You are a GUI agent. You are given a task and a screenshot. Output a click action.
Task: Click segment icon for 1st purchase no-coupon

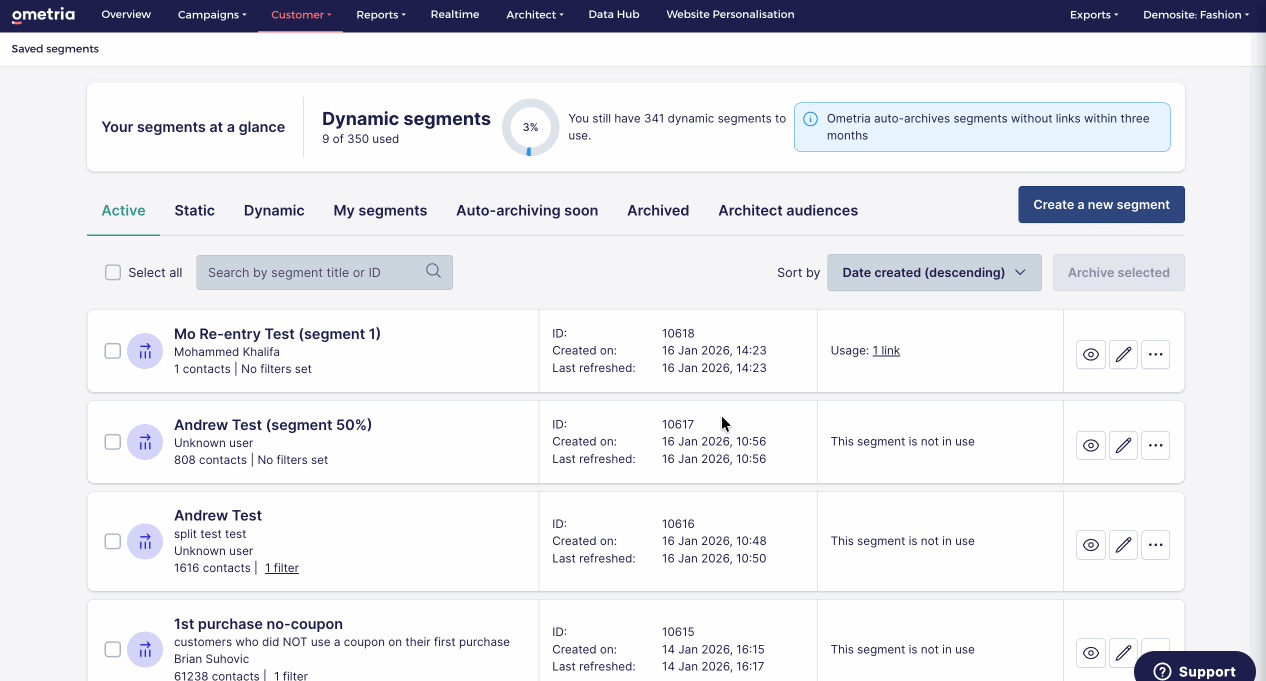[145, 649]
